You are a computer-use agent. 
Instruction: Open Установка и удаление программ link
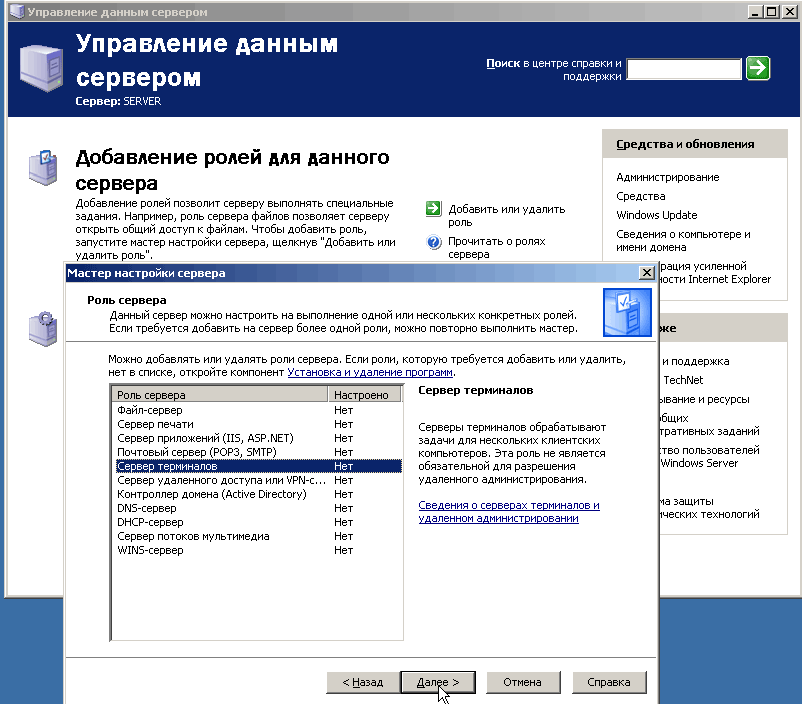click(370, 372)
